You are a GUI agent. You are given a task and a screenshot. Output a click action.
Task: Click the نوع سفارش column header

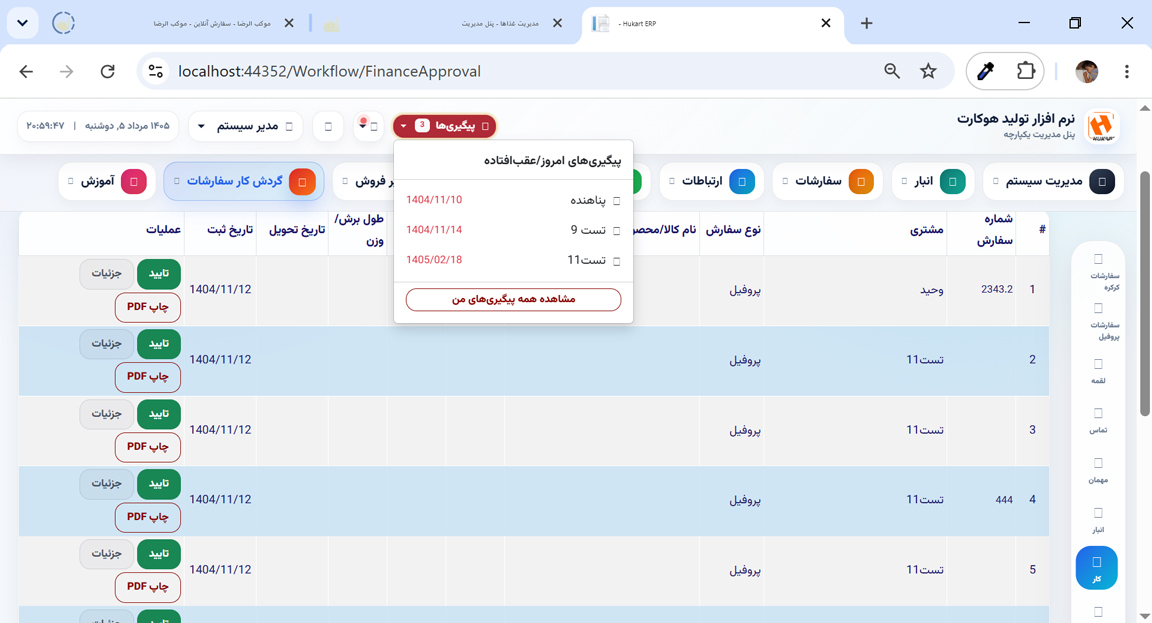tap(733, 230)
